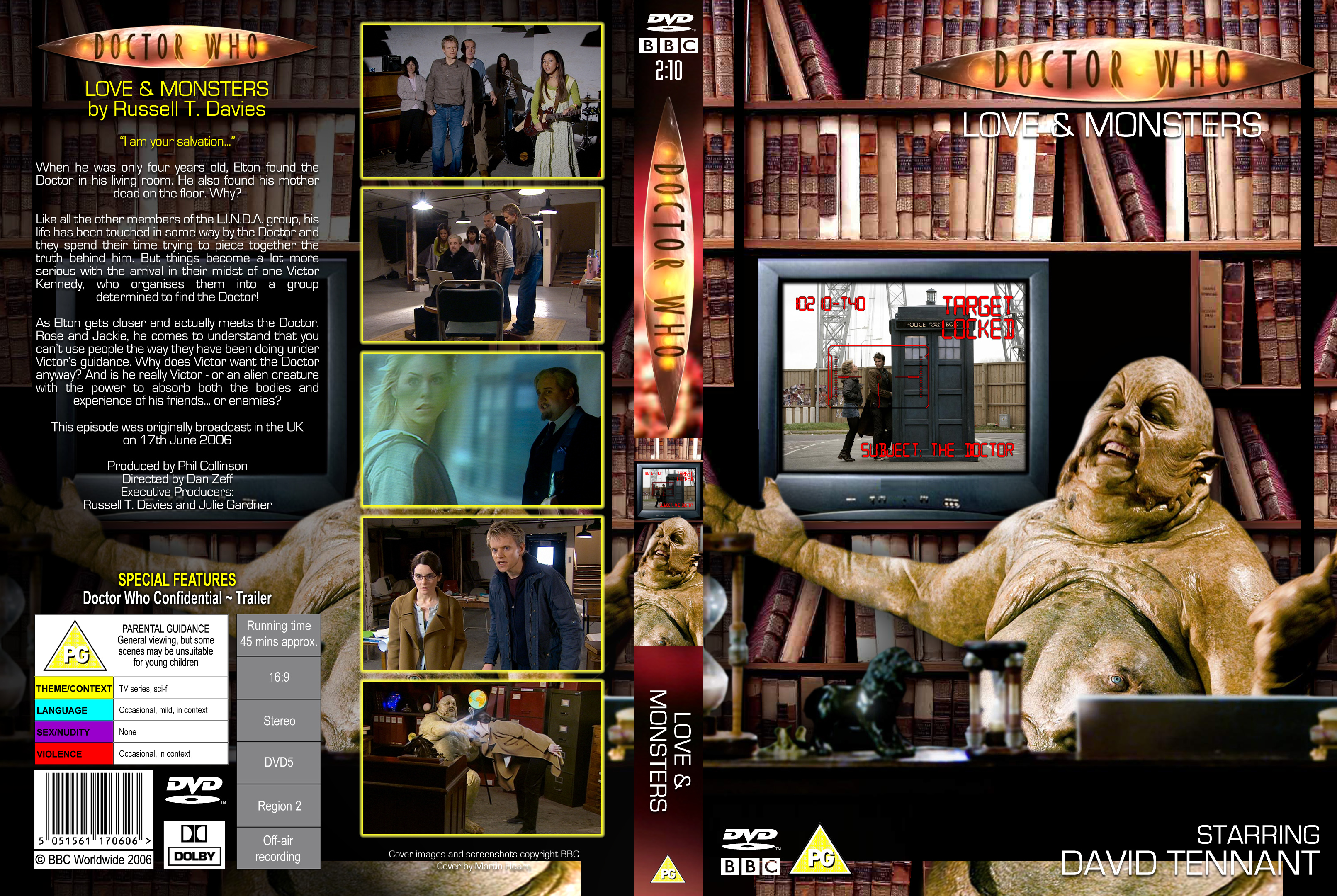
Task: Click the DVD logo beside the barcode
Action: pyautogui.click(x=194, y=790)
